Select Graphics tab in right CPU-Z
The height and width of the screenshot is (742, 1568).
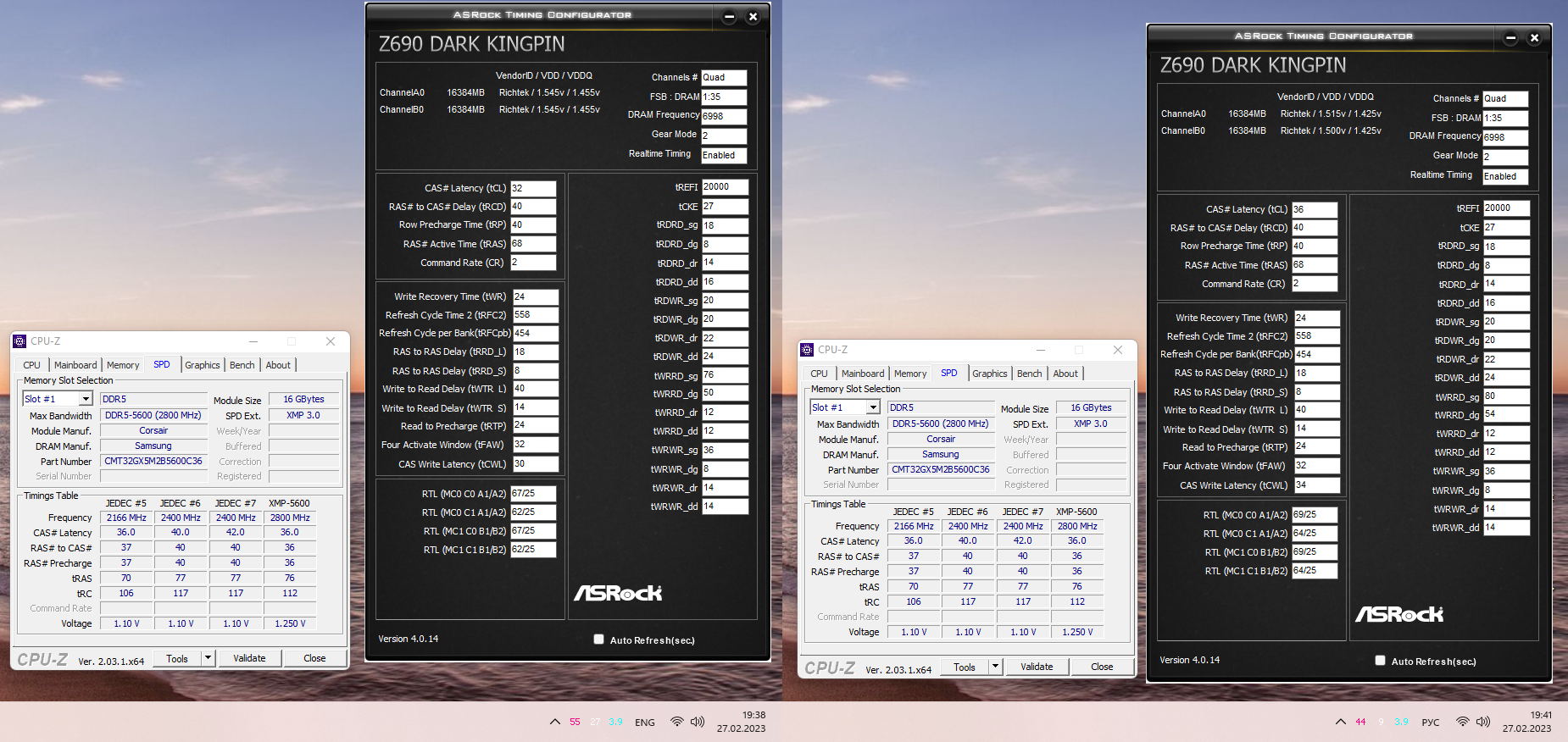pos(990,374)
